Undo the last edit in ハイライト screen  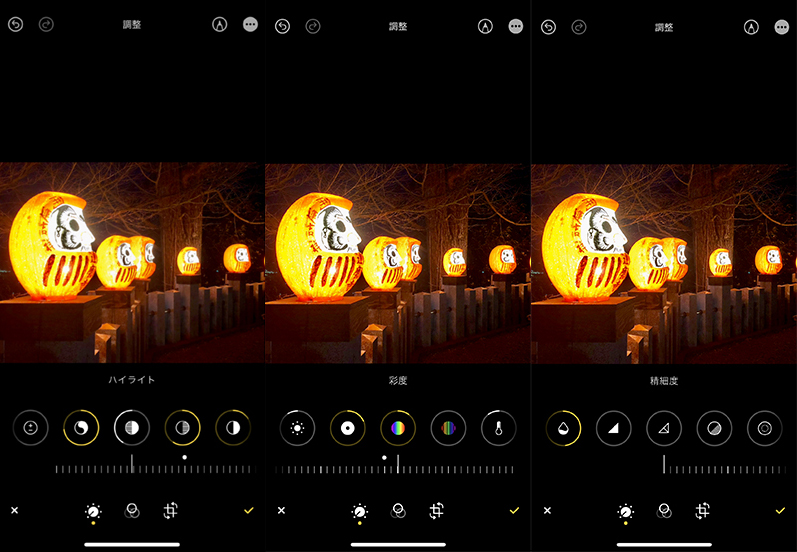pos(16,24)
